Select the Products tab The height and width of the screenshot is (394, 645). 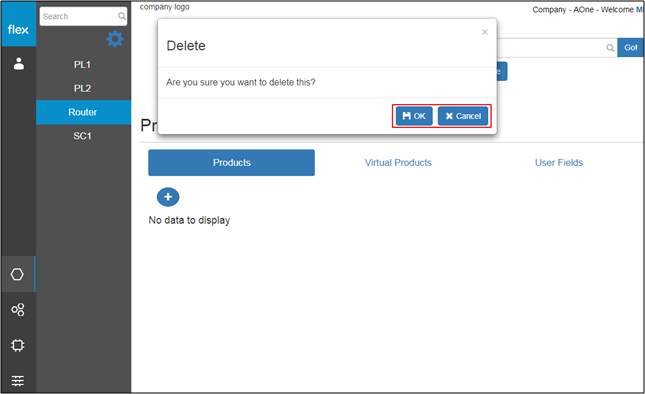tap(232, 162)
